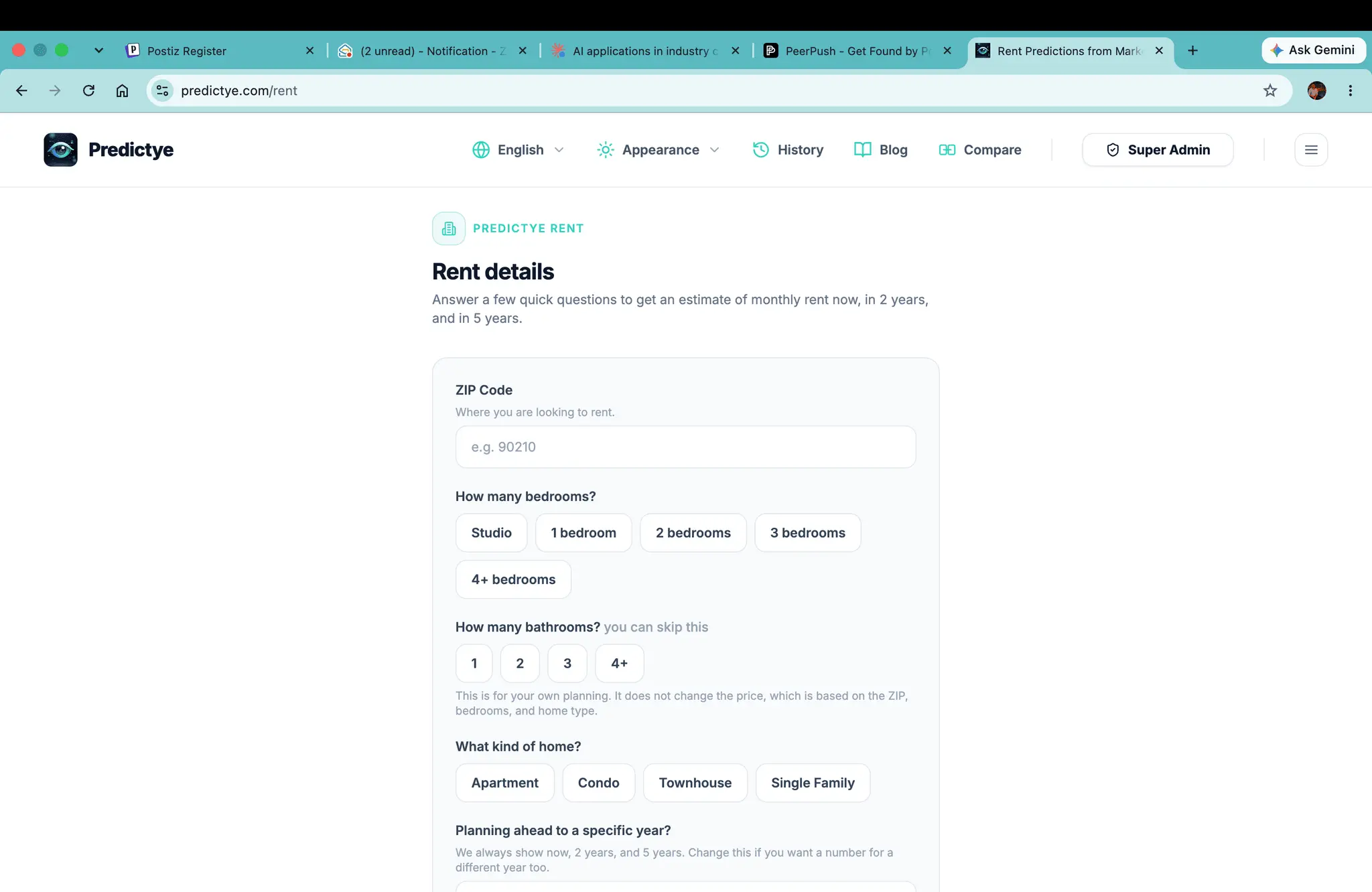The image size is (1372, 892).
Task: Click the Blog open-book icon
Action: click(x=862, y=150)
